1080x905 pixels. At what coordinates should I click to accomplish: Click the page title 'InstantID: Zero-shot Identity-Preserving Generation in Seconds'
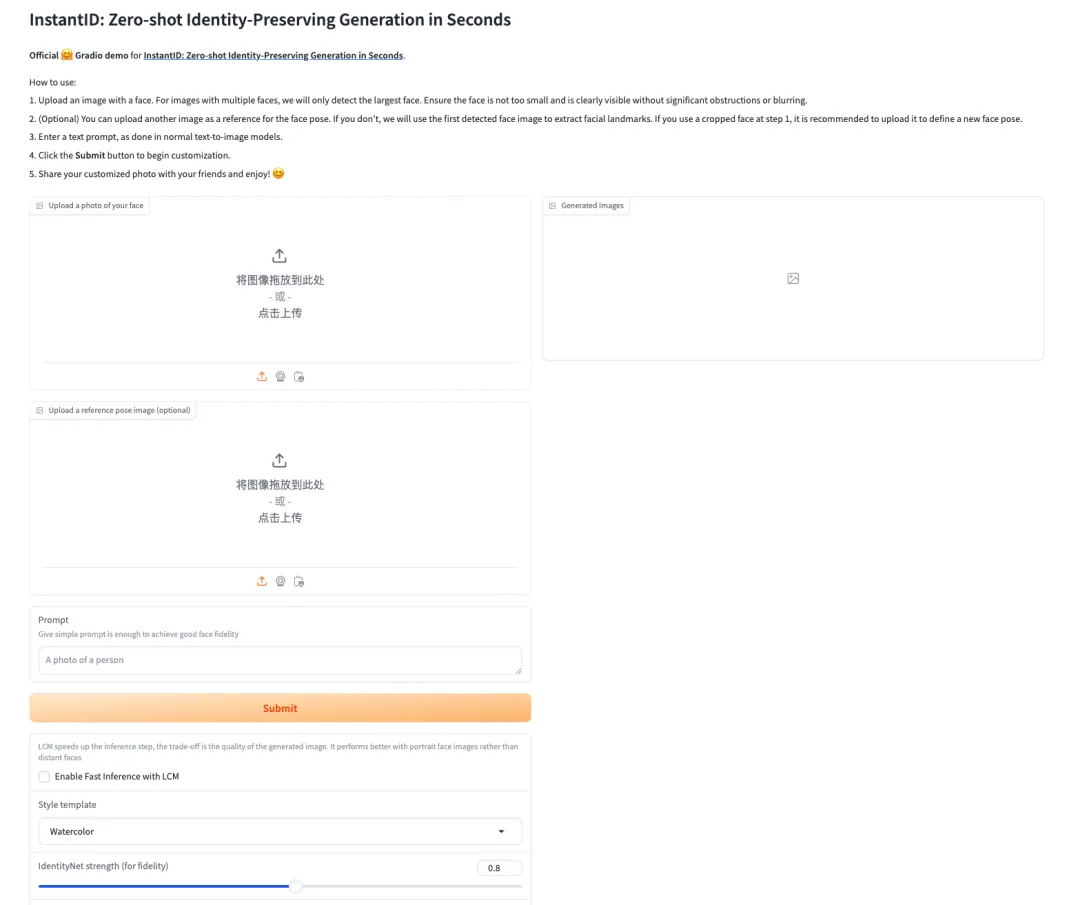(x=270, y=20)
